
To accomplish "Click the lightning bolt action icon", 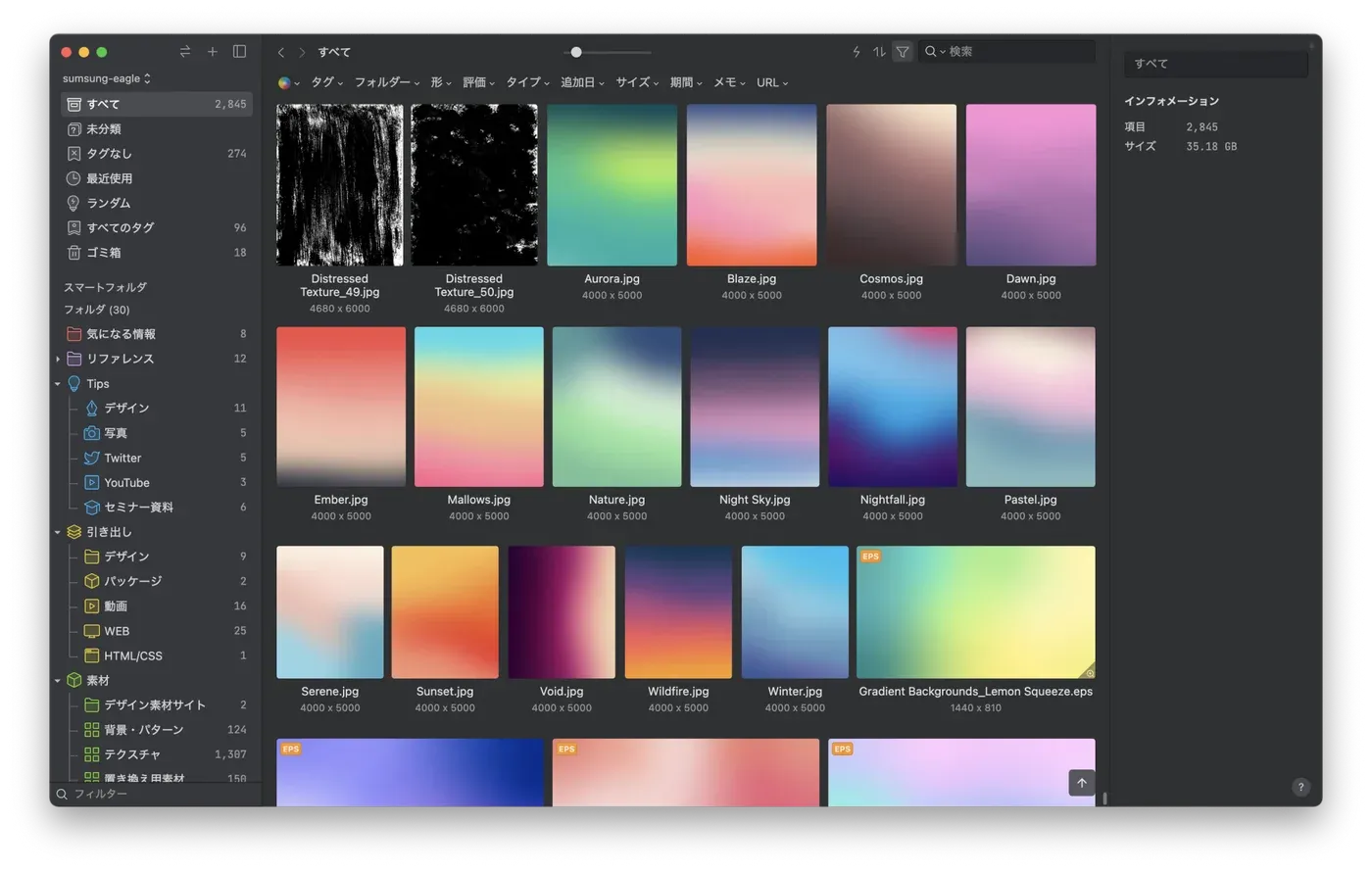I will tap(857, 51).
